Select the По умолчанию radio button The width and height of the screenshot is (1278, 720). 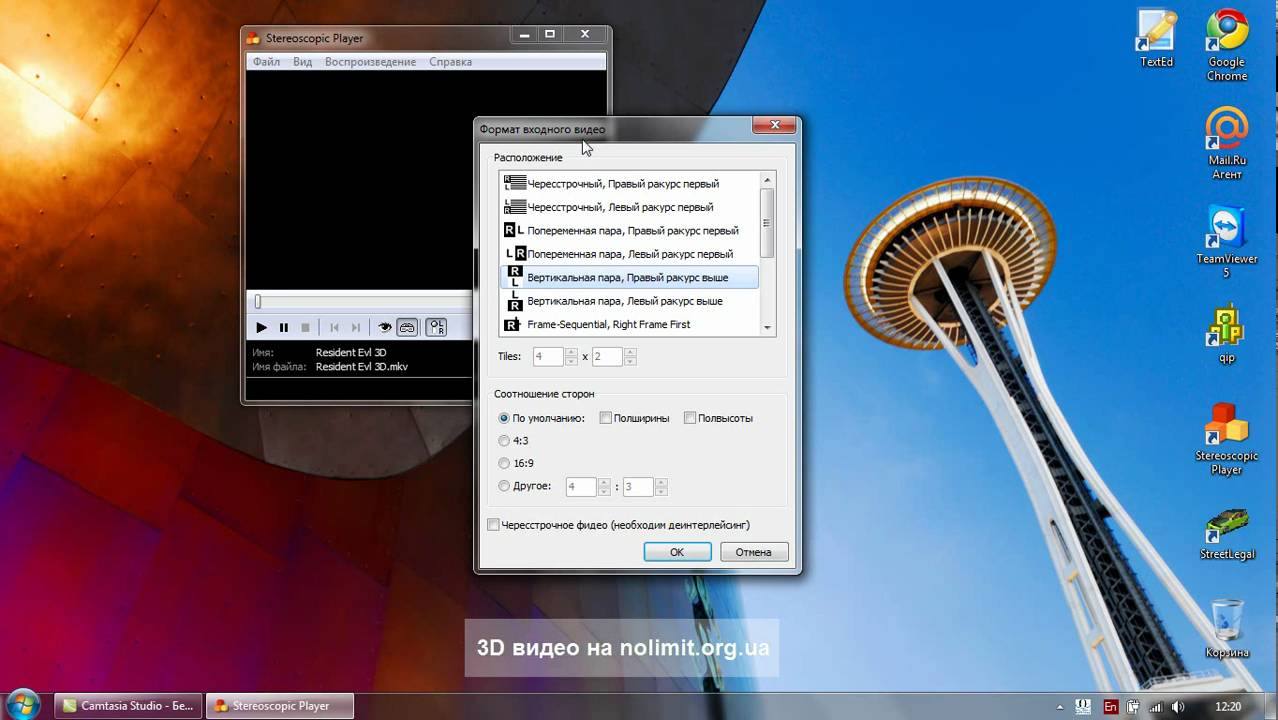(x=504, y=418)
